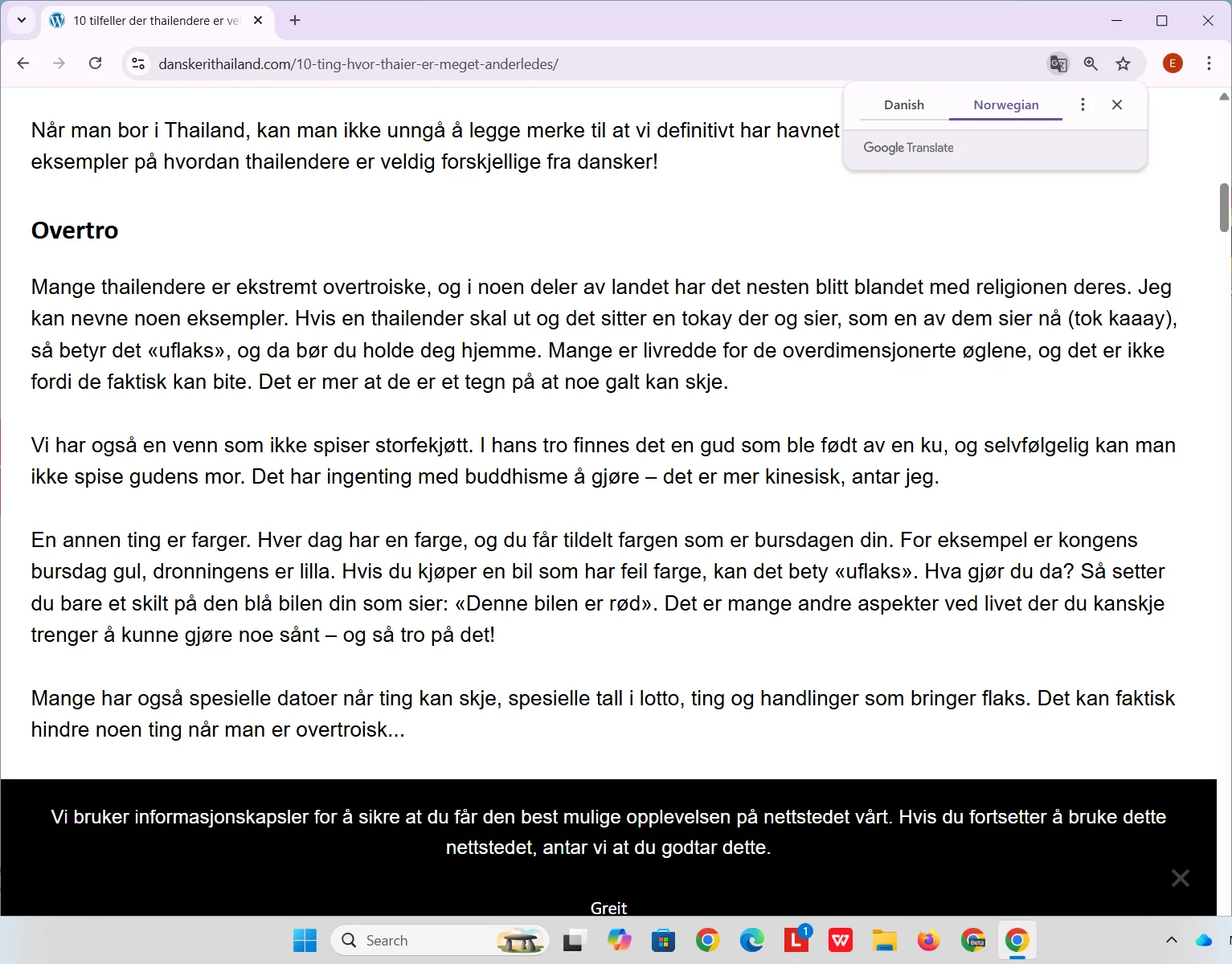The width and height of the screenshot is (1232, 964).
Task: Switch translation language to Danish
Action: pos(903,104)
